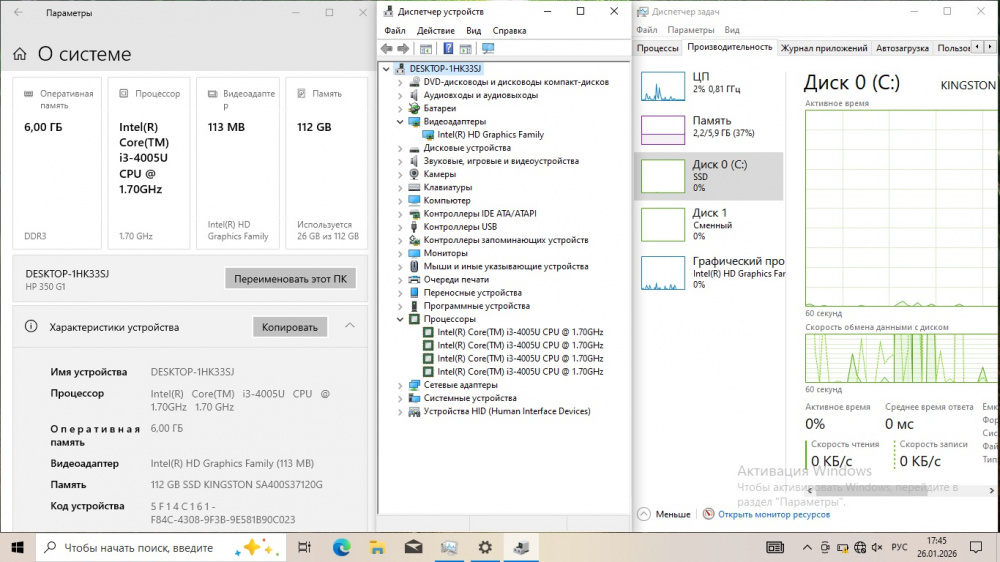The height and width of the screenshot is (562, 1000).
Task: Click the Settings gear icon in the taskbar
Action: point(485,547)
